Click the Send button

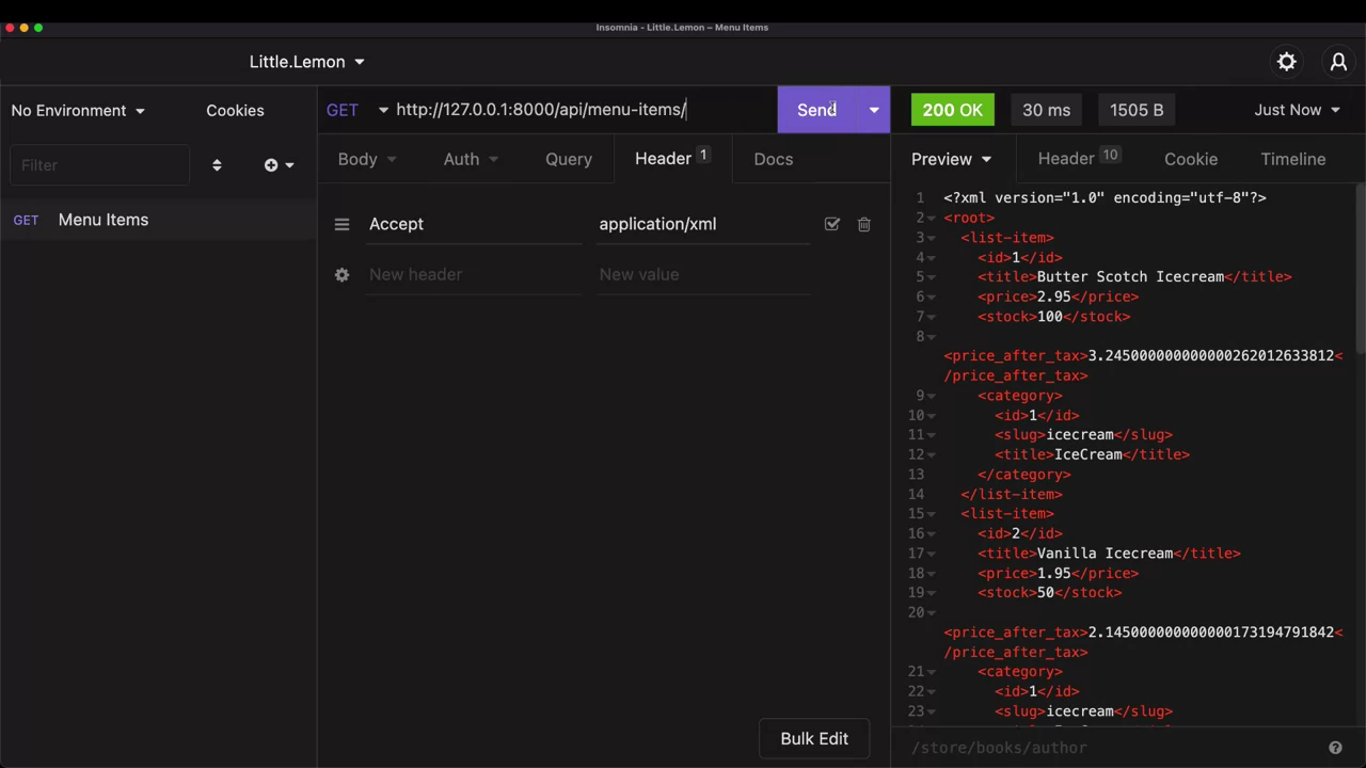coord(816,110)
